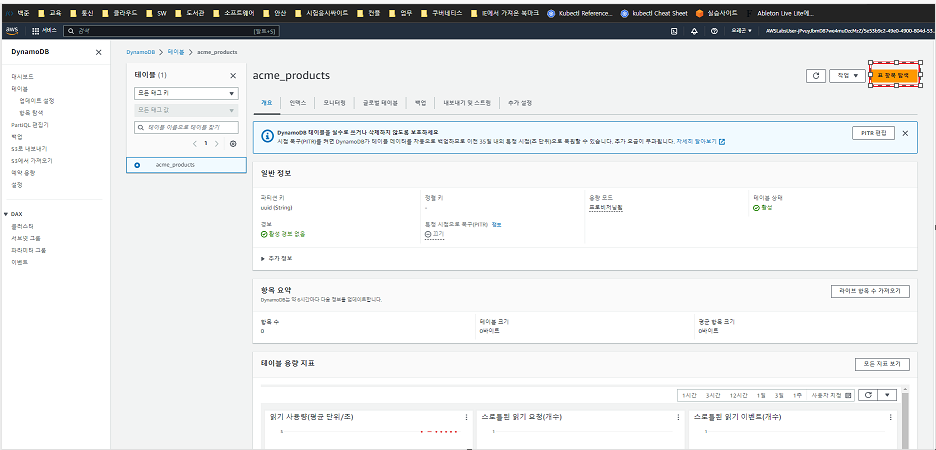Click the AWS console search box
936x450 pixels.
pos(170,30)
